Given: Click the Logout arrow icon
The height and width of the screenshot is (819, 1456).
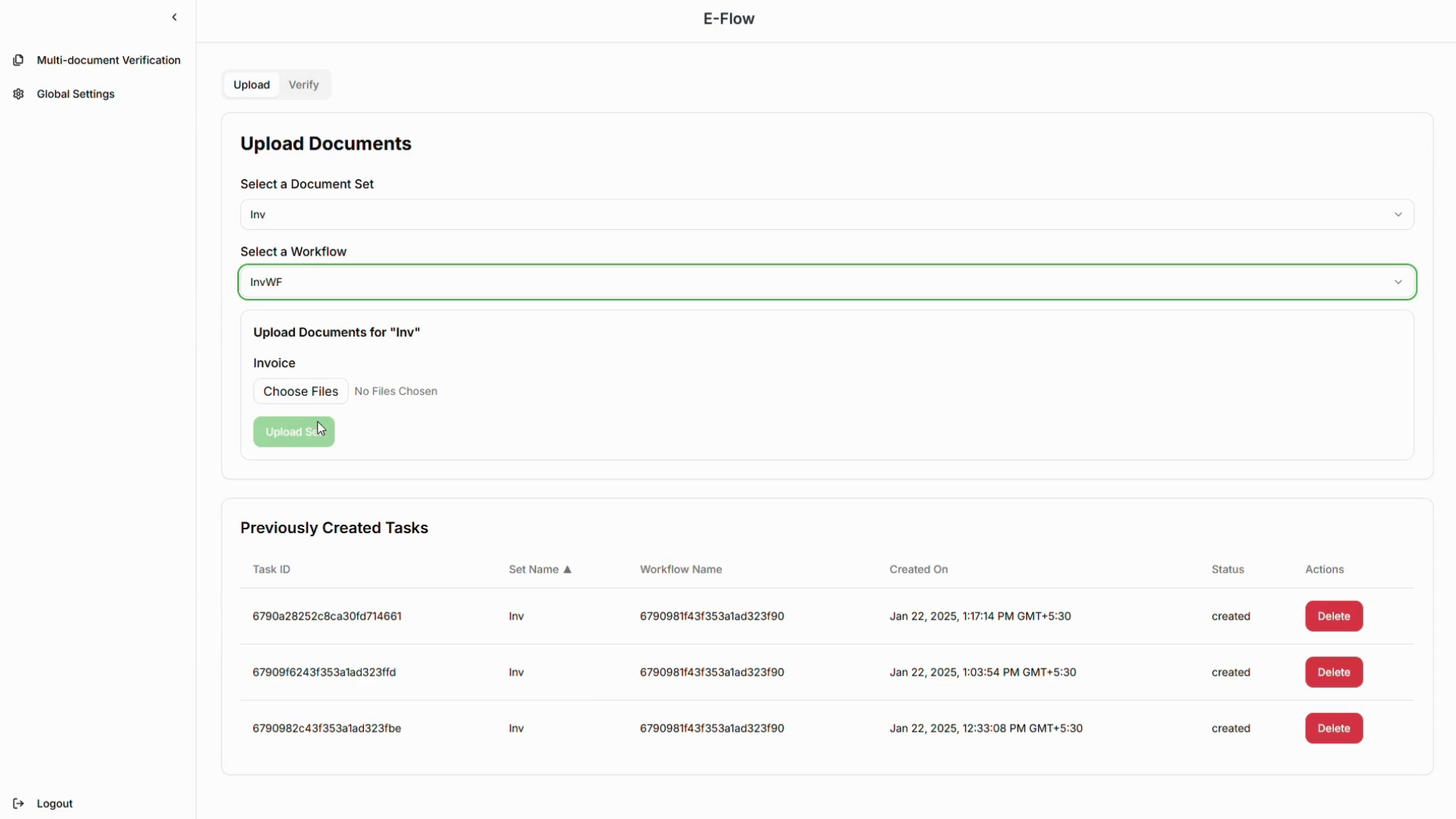Looking at the screenshot, I should (18, 803).
